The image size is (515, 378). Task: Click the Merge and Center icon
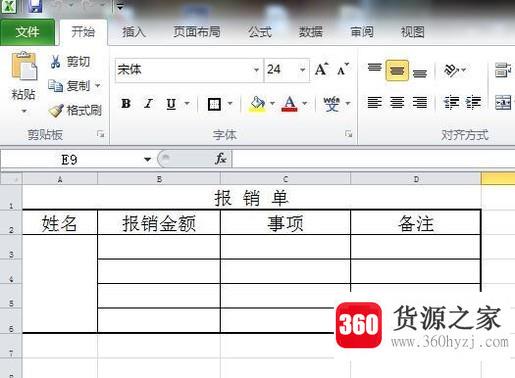pos(503,102)
